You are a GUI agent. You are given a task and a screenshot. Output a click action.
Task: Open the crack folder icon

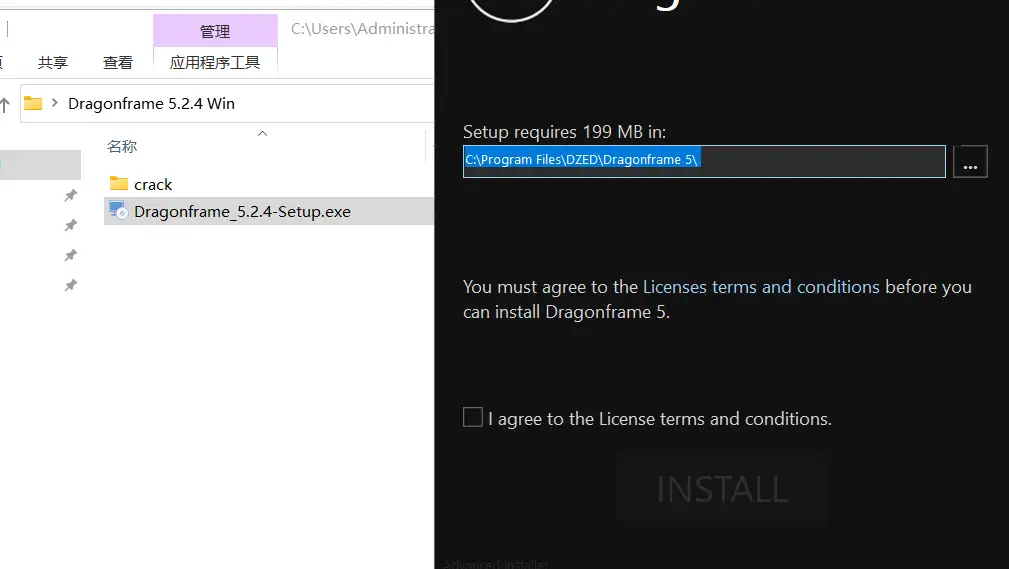[119, 184]
